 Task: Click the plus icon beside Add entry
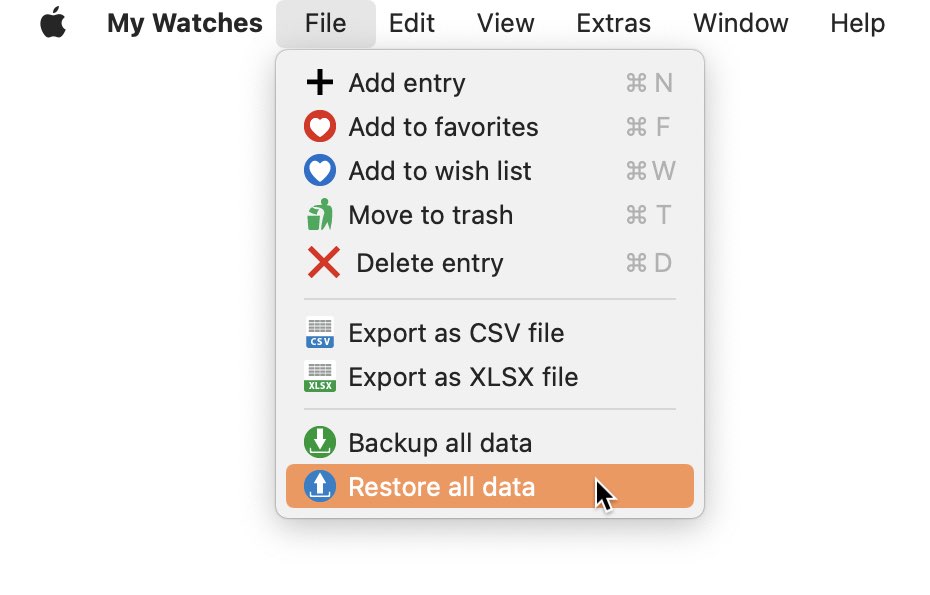point(320,82)
